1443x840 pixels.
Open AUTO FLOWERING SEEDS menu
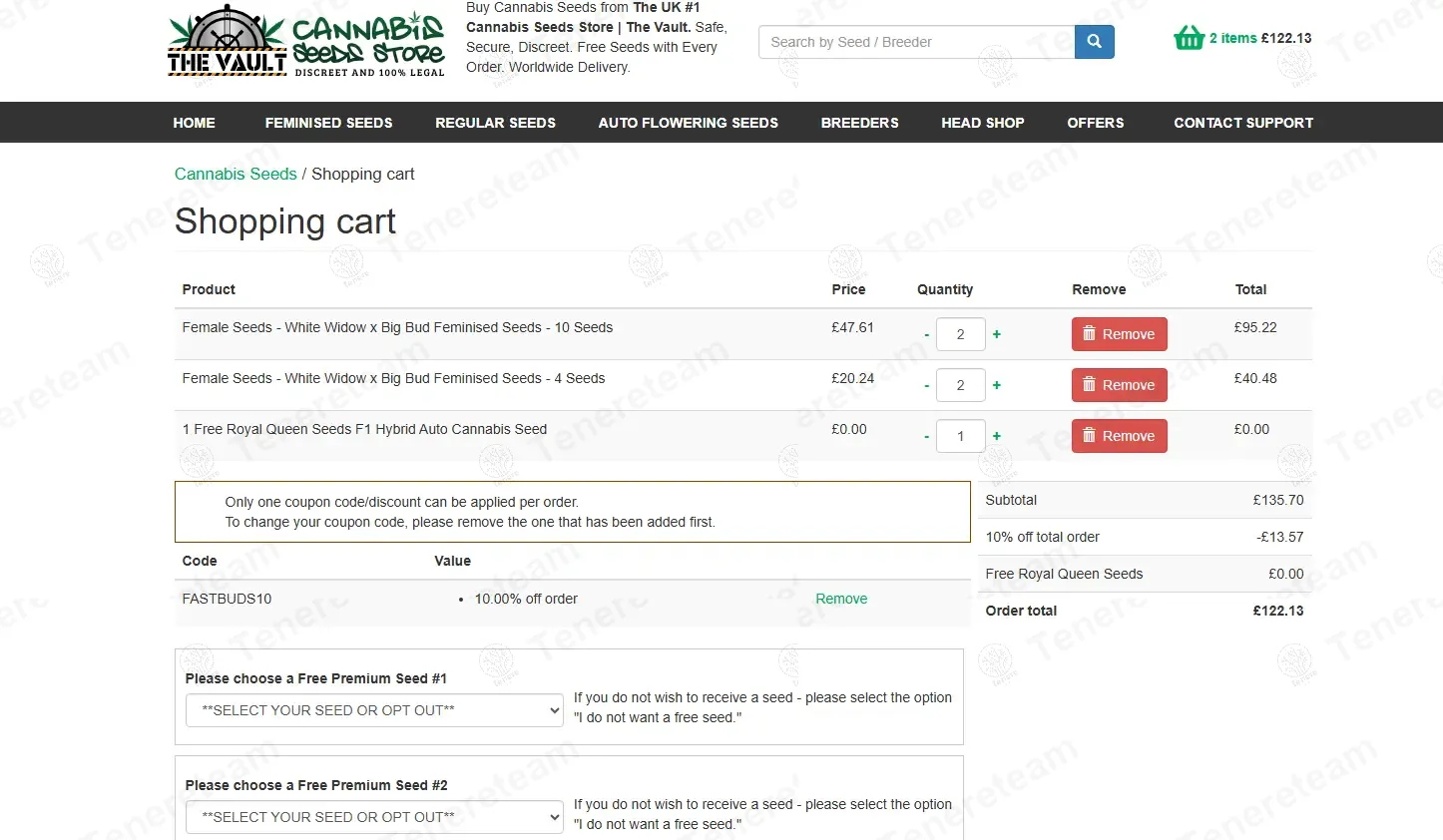(688, 123)
